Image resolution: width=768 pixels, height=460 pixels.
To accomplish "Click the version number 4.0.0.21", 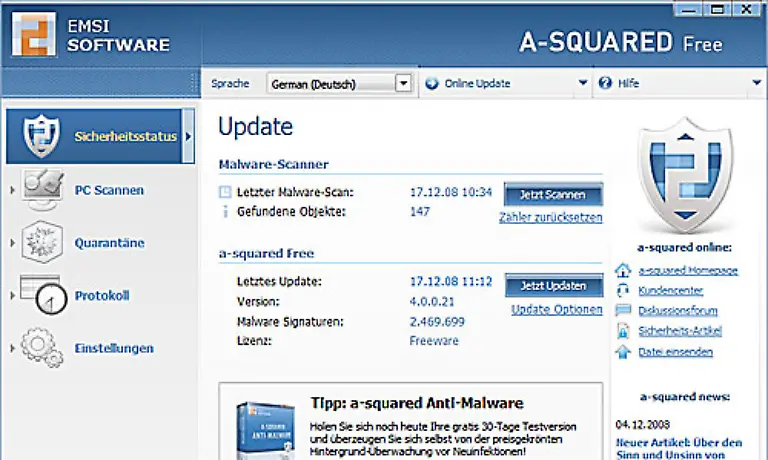I will (x=432, y=302).
